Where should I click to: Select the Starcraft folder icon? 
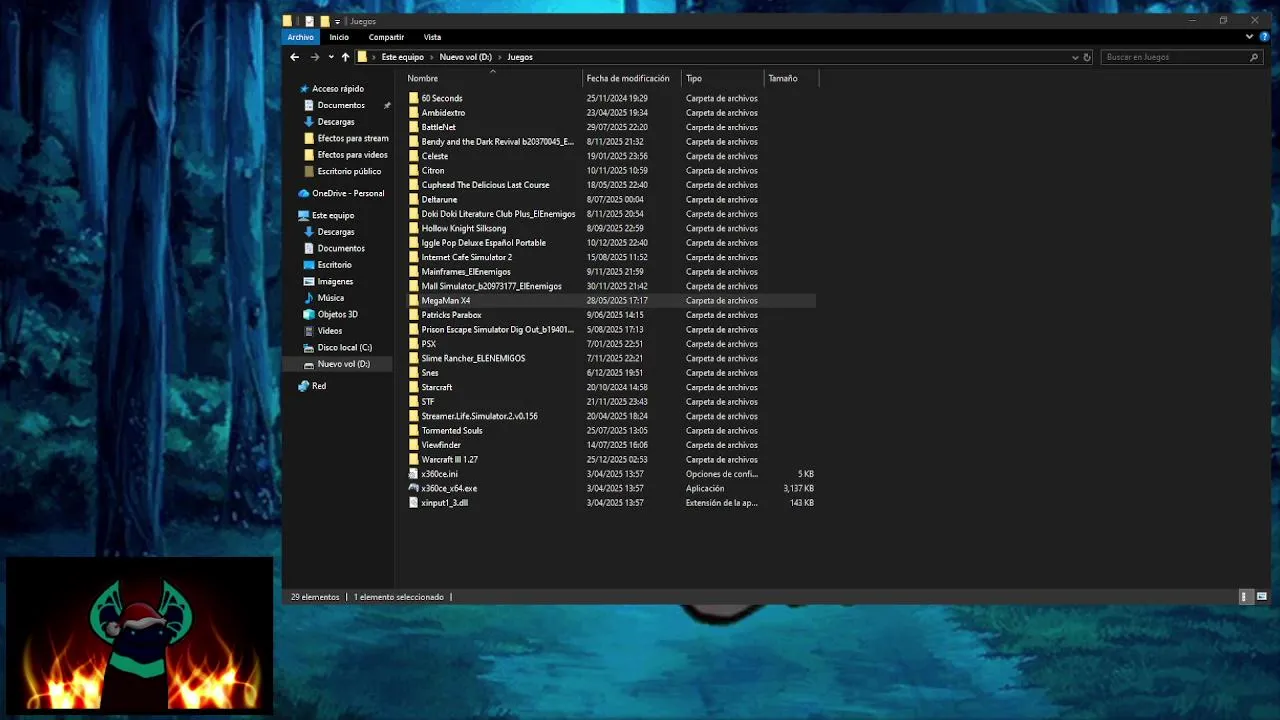click(413, 387)
